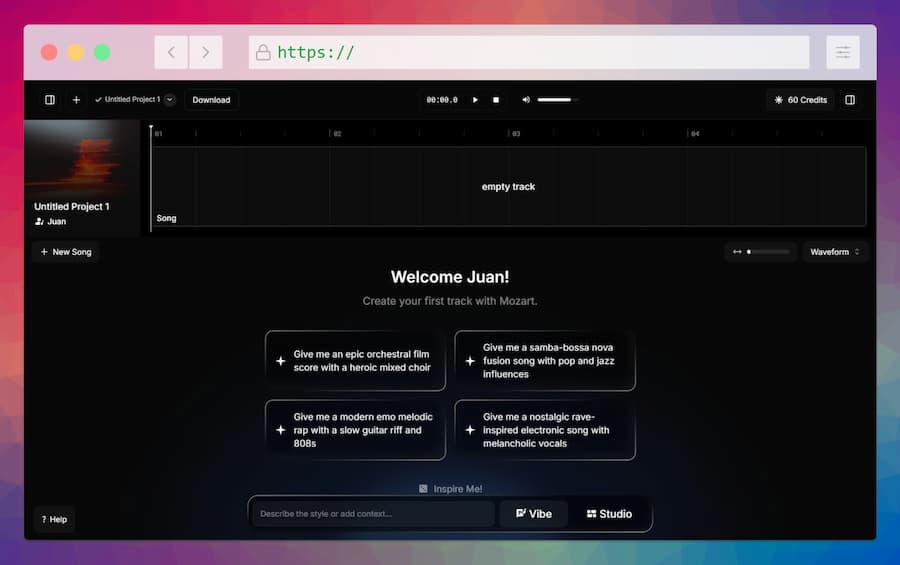The width and height of the screenshot is (900, 565).
Task: Expand the Untitled Project 1 dropdown chevron
Action: point(170,99)
